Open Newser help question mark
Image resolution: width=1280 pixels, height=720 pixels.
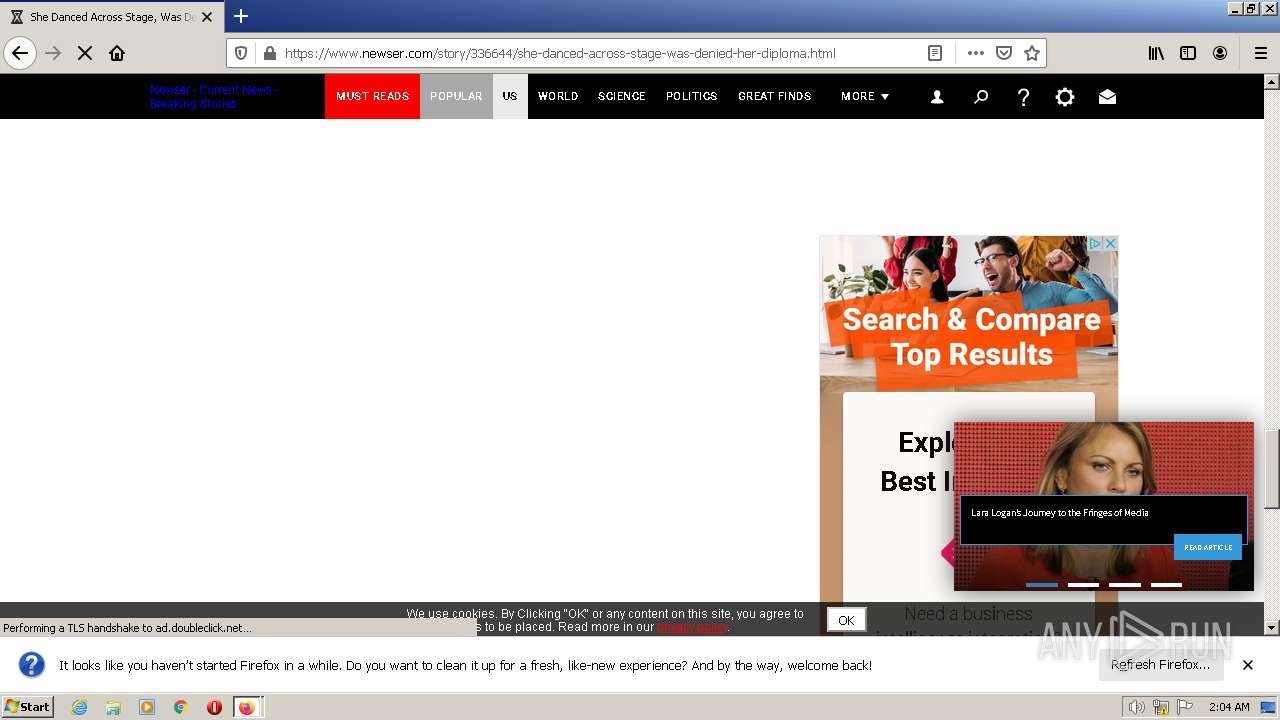1023,97
